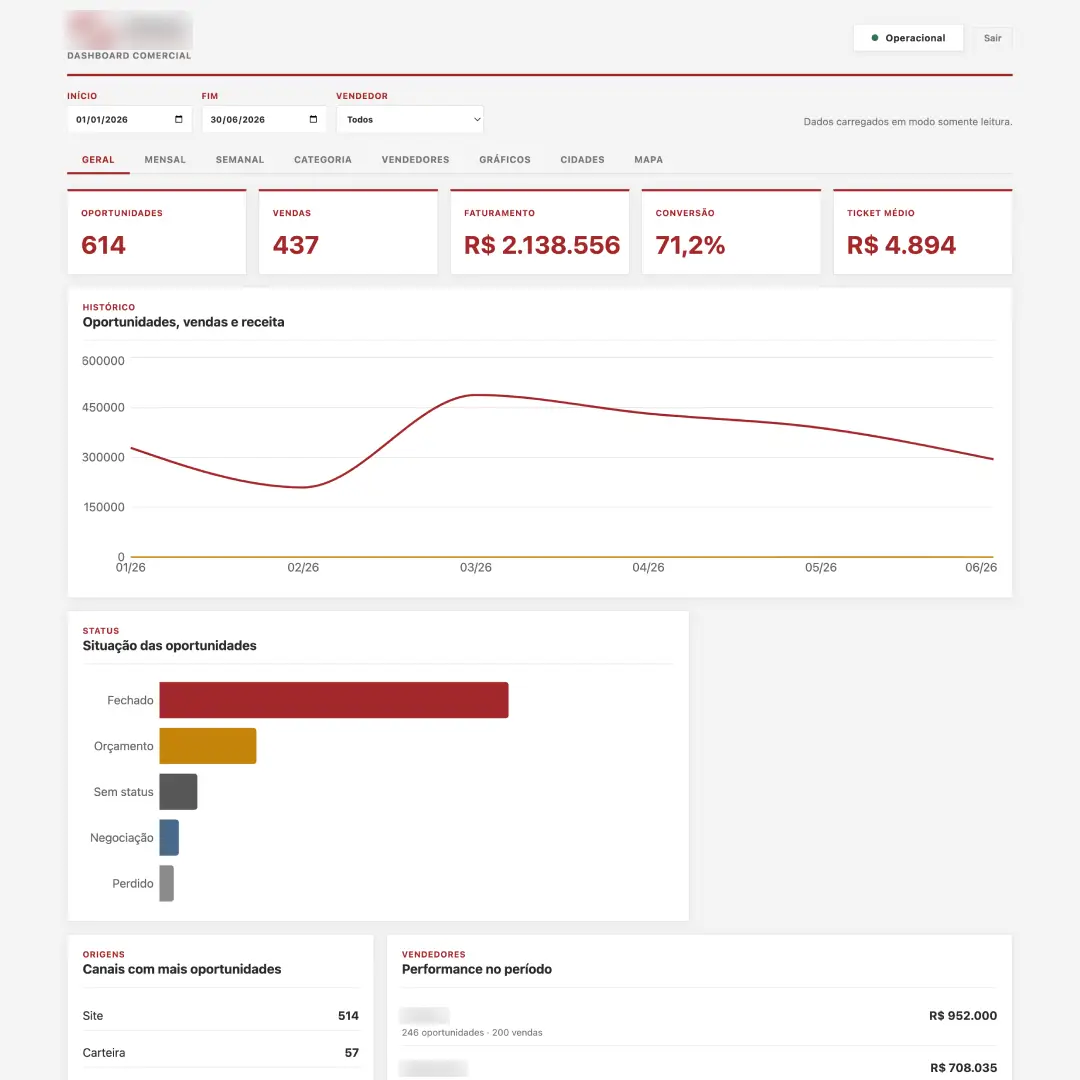Viewport: 1080px width, 1080px height.
Task: Switch to the Mensal tab
Action: (165, 160)
